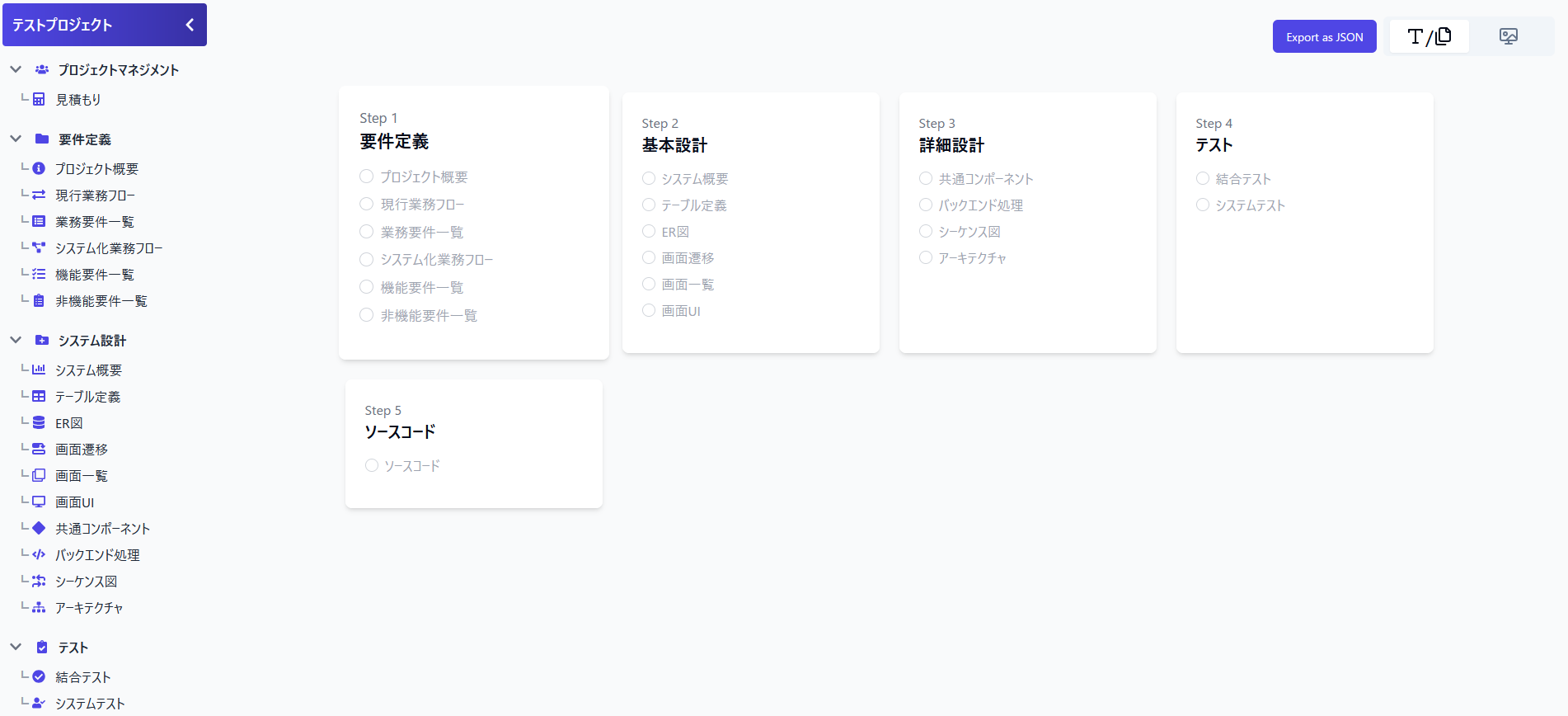Select ソースコード radio in Step 5 card
This screenshot has width=1568, height=716.
tap(372, 465)
